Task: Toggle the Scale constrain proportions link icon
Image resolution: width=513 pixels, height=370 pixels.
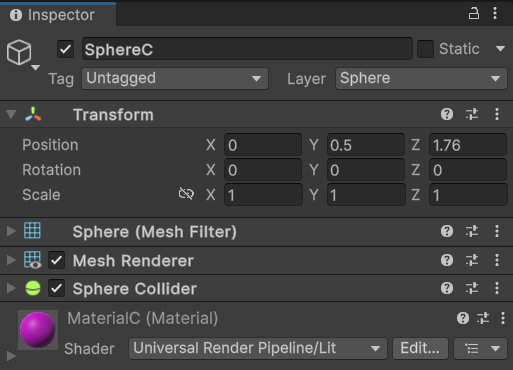Action: coord(186,194)
